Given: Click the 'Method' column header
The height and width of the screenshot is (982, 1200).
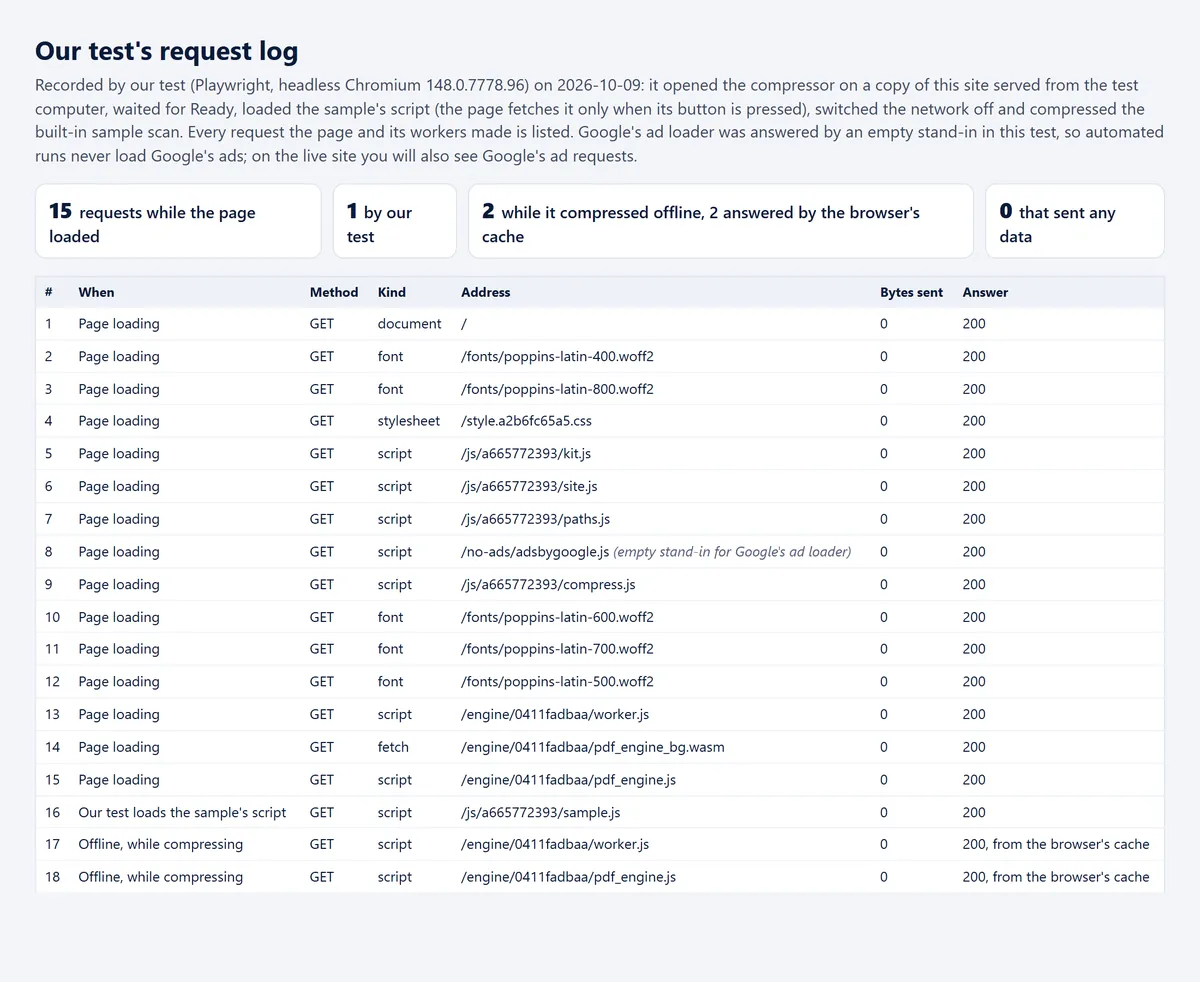Looking at the screenshot, I should [334, 292].
